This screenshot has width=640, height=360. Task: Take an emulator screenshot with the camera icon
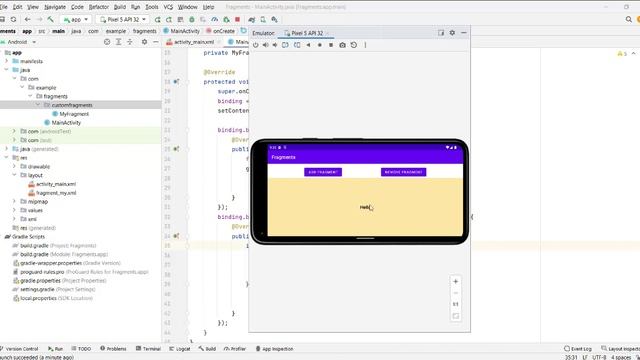(342, 45)
